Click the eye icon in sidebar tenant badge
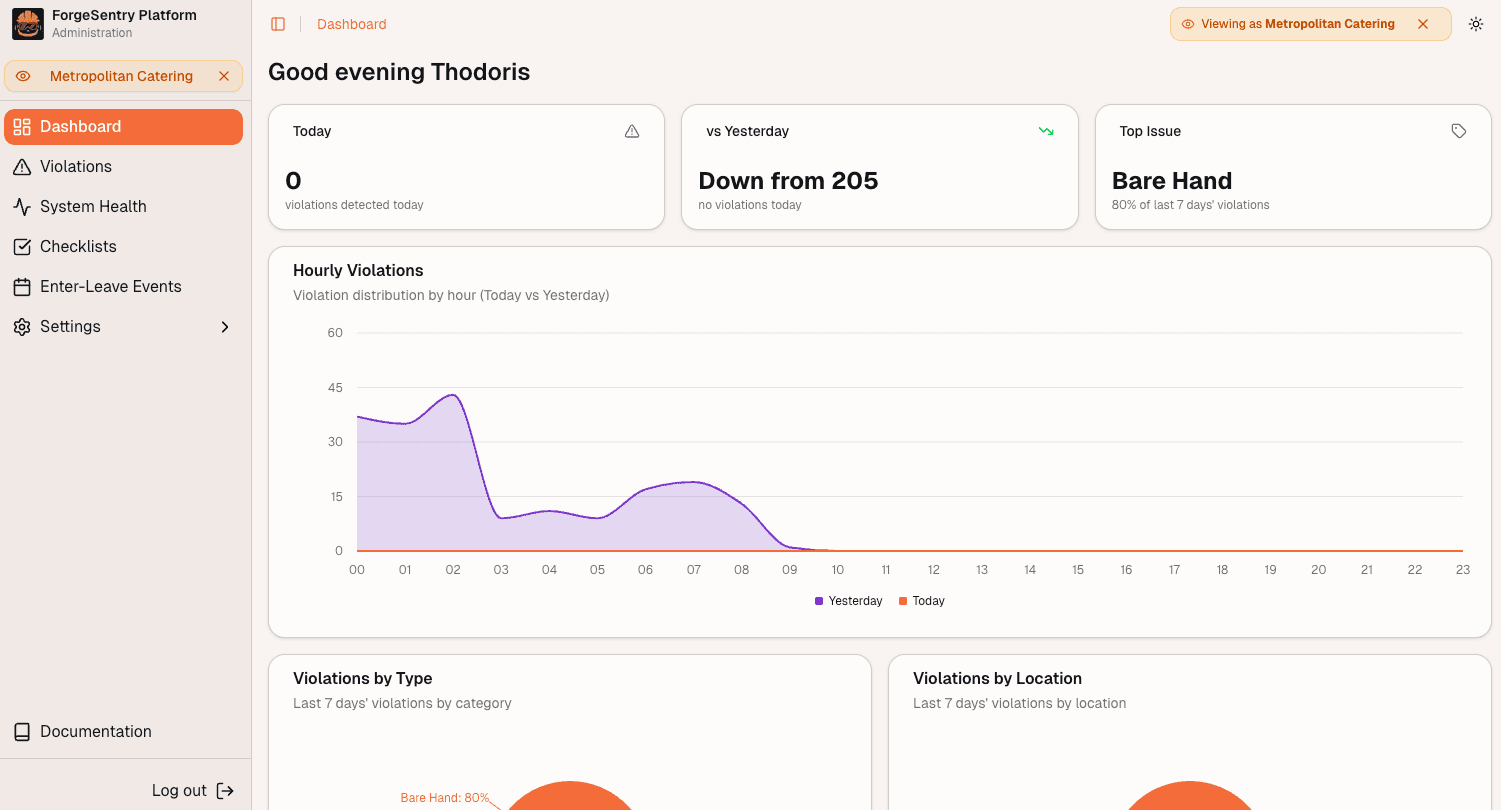 23,76
